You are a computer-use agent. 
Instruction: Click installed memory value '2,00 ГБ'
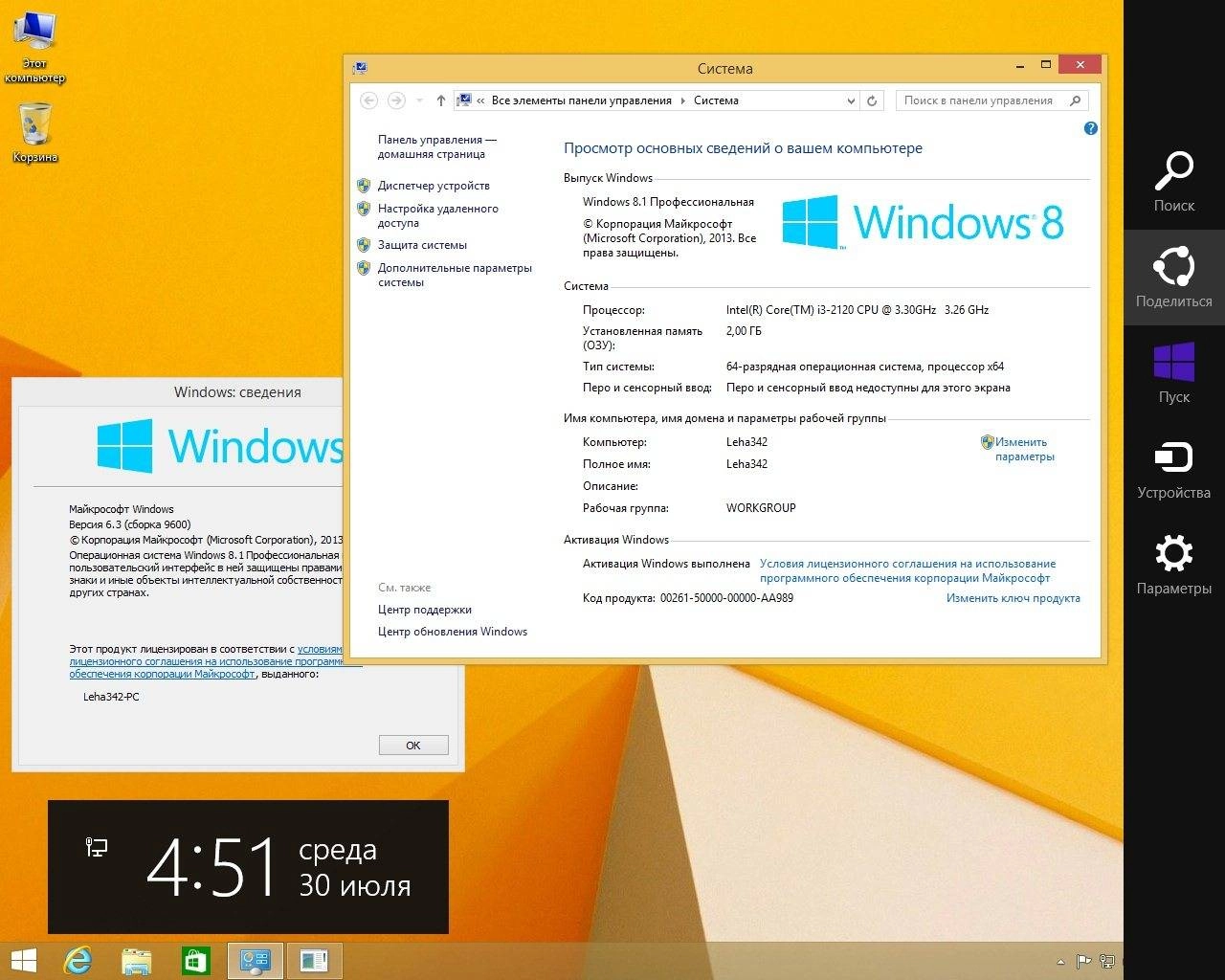[x=744, y=331]
